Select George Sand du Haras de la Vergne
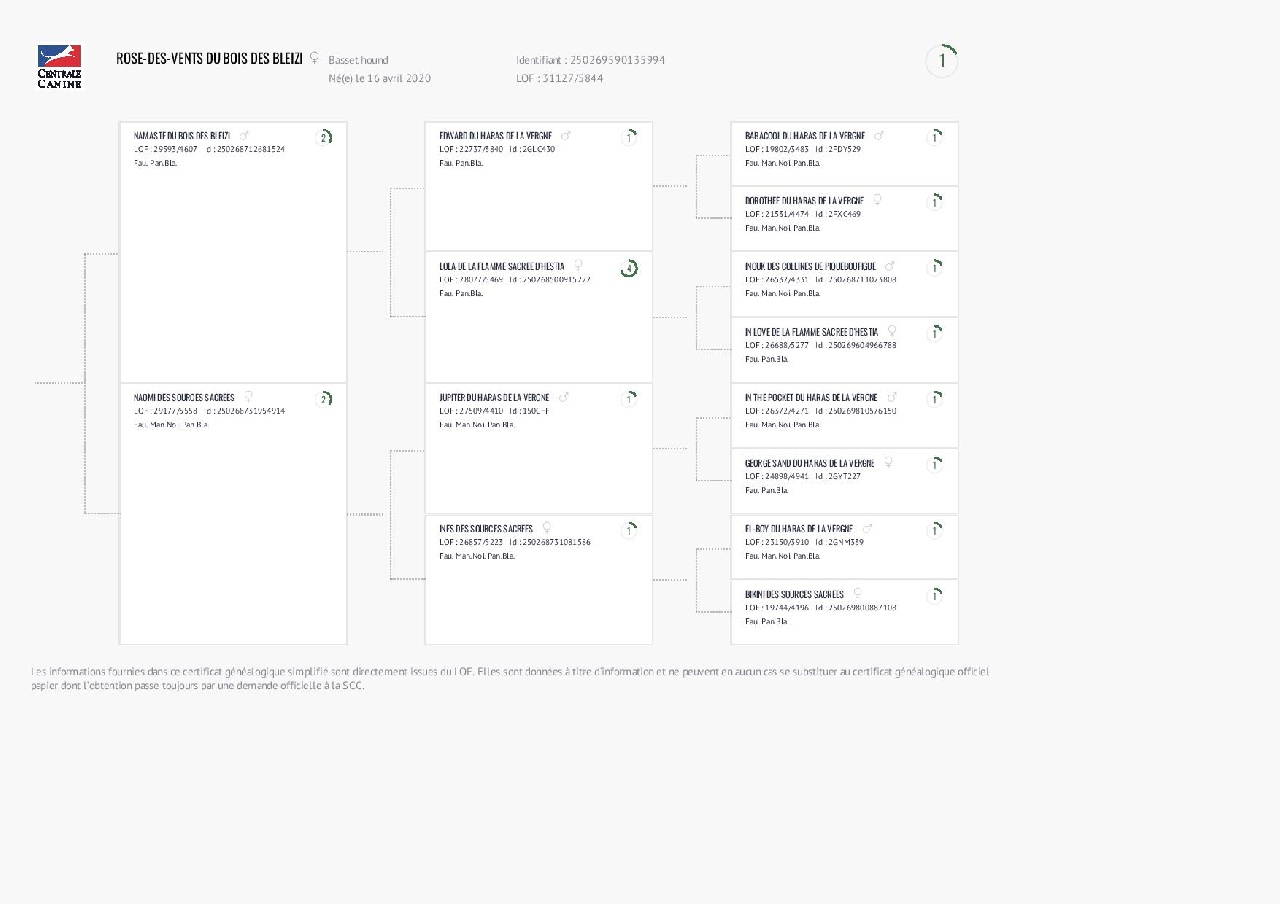The width and height of the screenshot is (1280, 904). click(809, 463)
